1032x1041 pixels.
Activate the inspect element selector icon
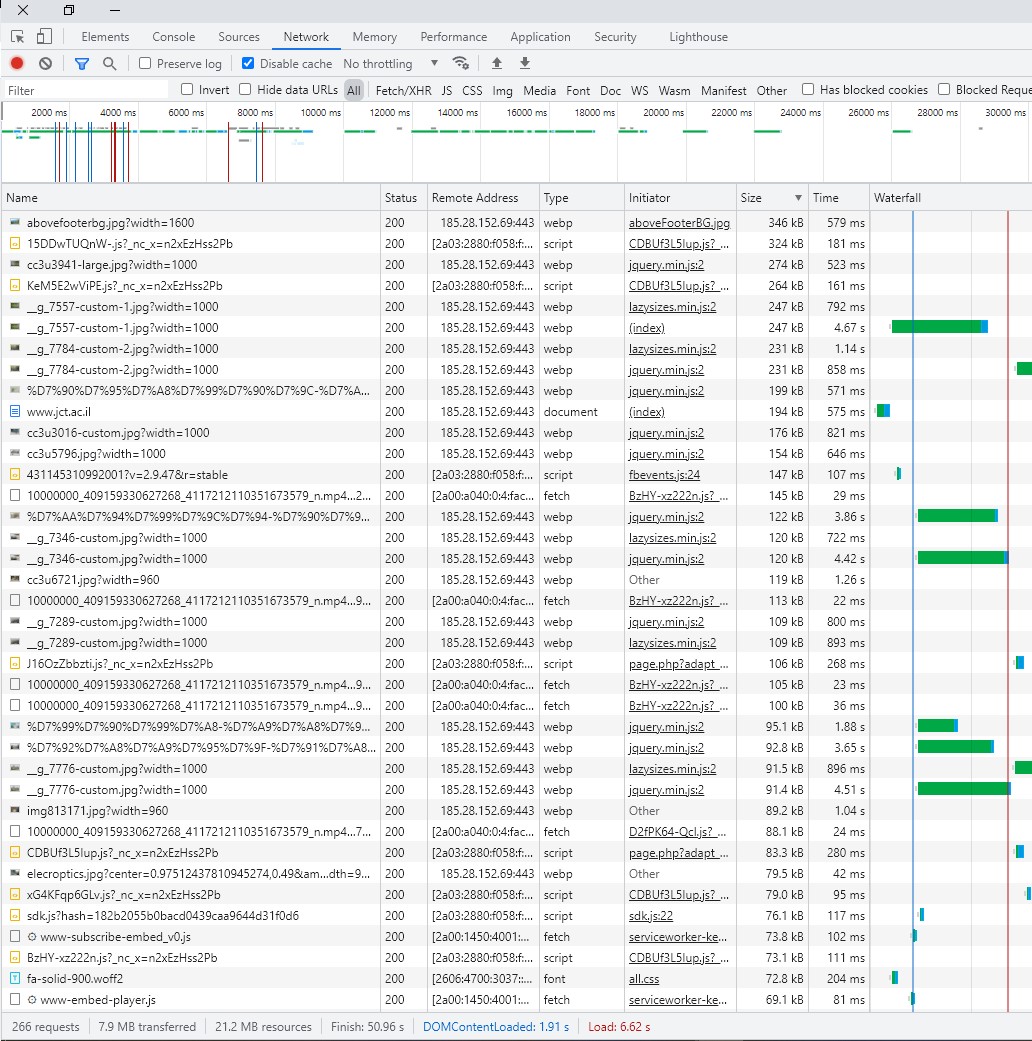(x=17, y=37)
